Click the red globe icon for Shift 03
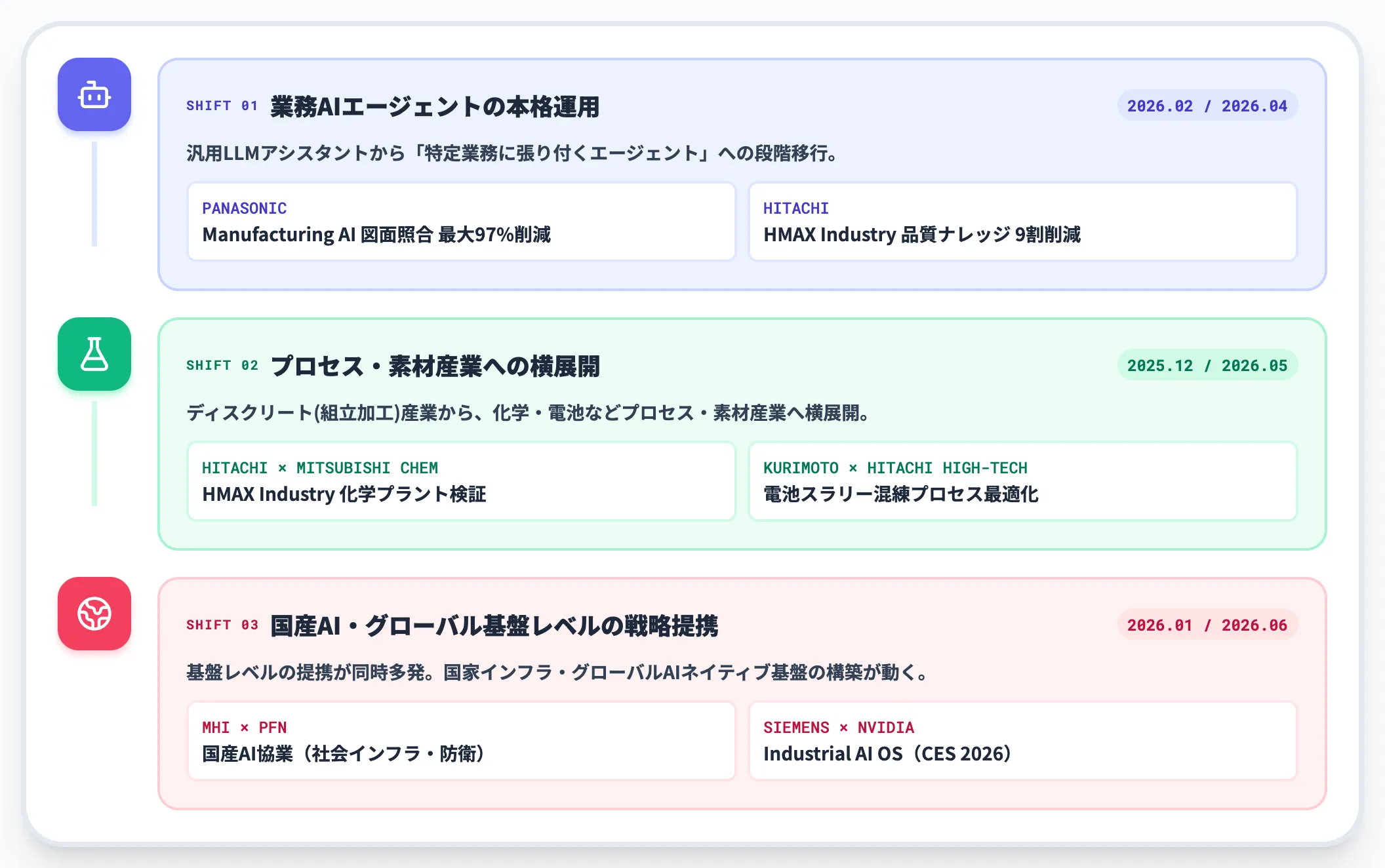This screenshot has height=868, width=1385. click(x=94, y=614)
